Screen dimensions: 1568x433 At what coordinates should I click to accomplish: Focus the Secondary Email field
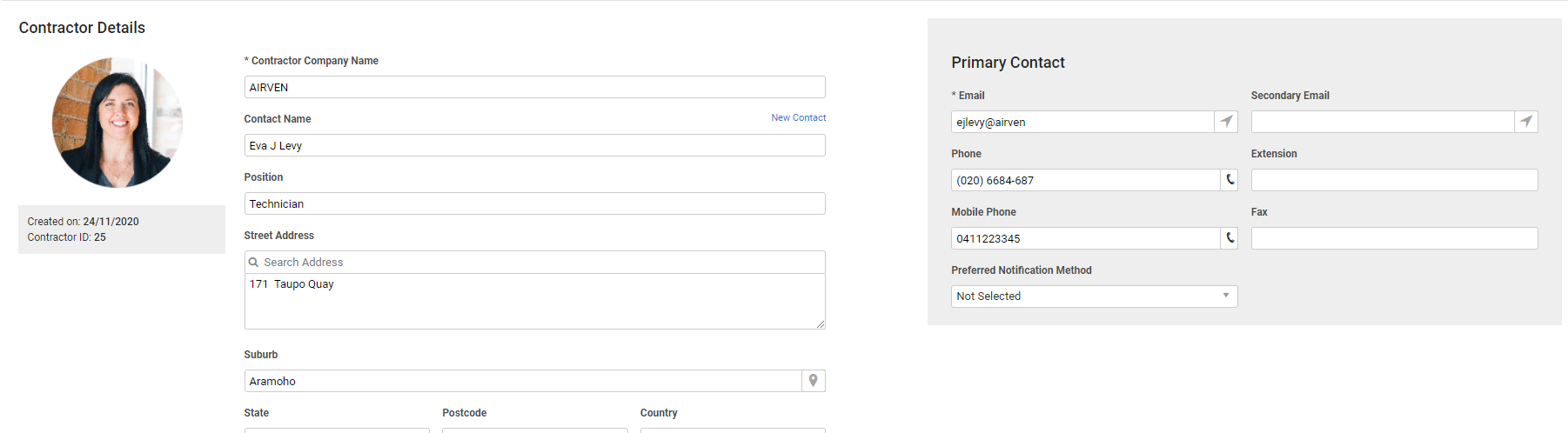coord(1383,122)
